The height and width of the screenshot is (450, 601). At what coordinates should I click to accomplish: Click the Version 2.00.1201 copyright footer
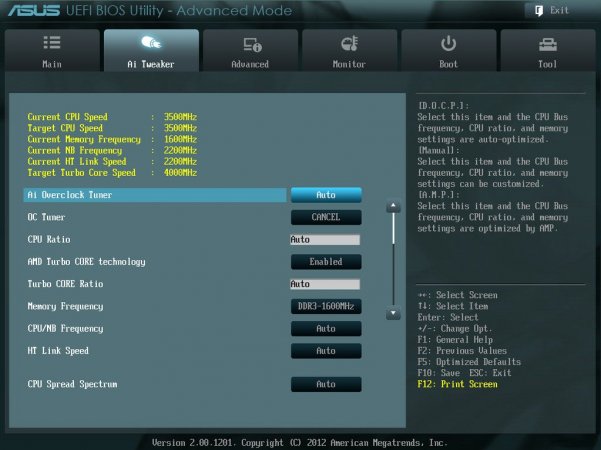tap(300, 443)
